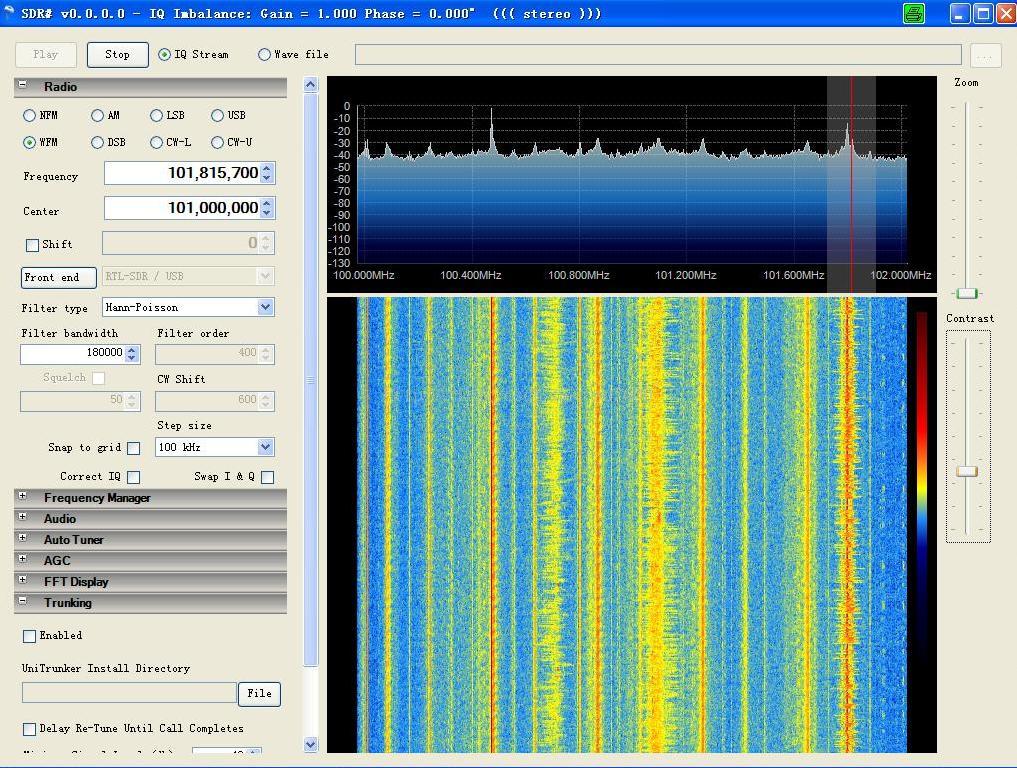
Task: Click the Stop button
Action: (117, 54)
